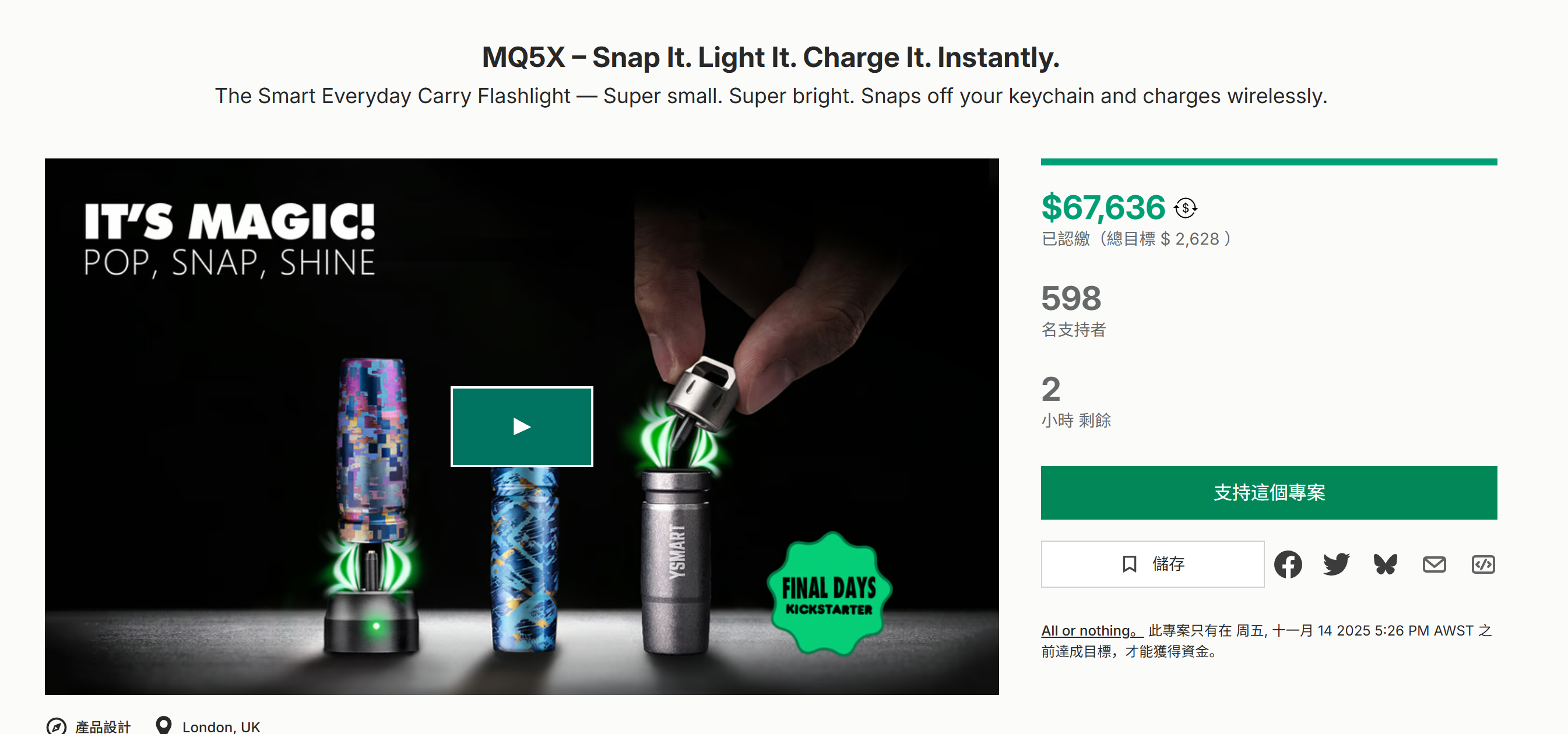Click the MQ5X project title heading
1568x734 pixels.
(771, 57)
